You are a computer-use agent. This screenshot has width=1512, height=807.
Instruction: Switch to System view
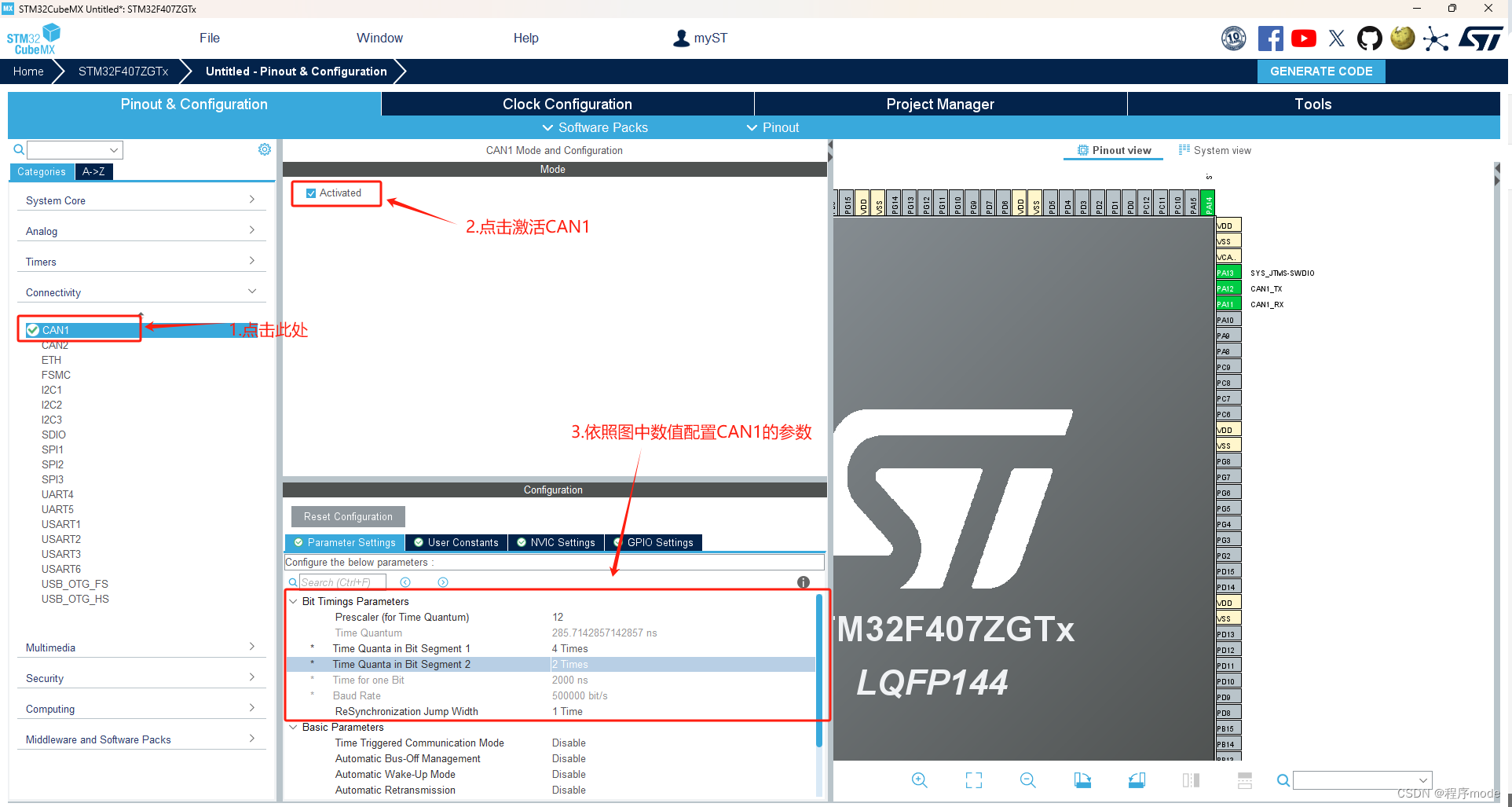[x=1215, y=150]
